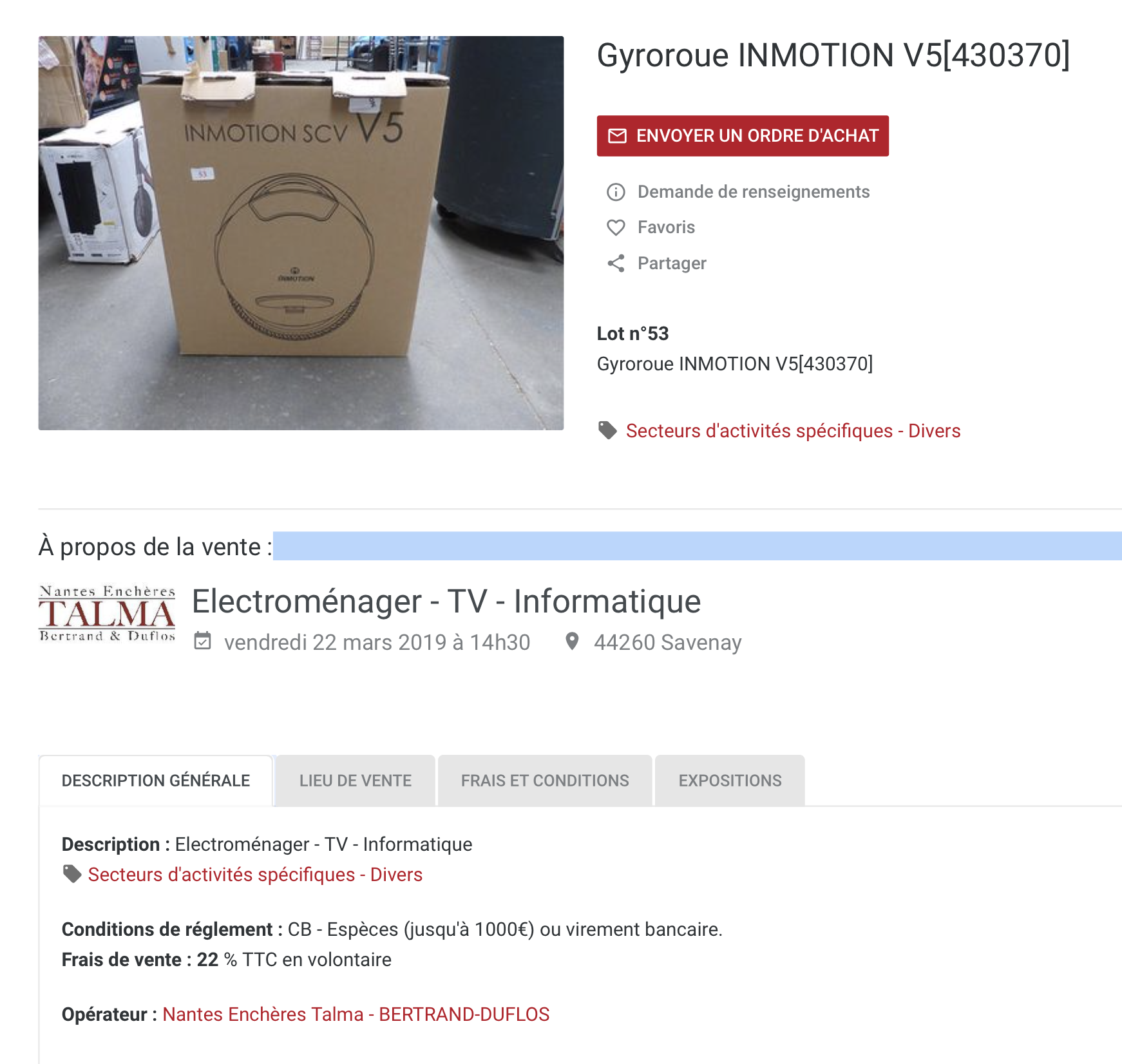Image resolution: width=1122 pixels, height=1064 pixels.
Task: Open the Frais et conditions tab
Action: pyautogui.click(x=545, y=781)
